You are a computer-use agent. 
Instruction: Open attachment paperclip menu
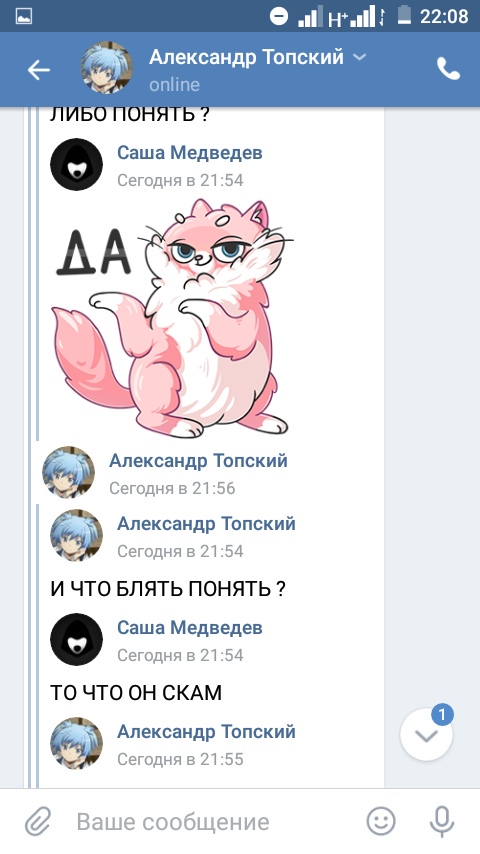[x=38, y=821]
